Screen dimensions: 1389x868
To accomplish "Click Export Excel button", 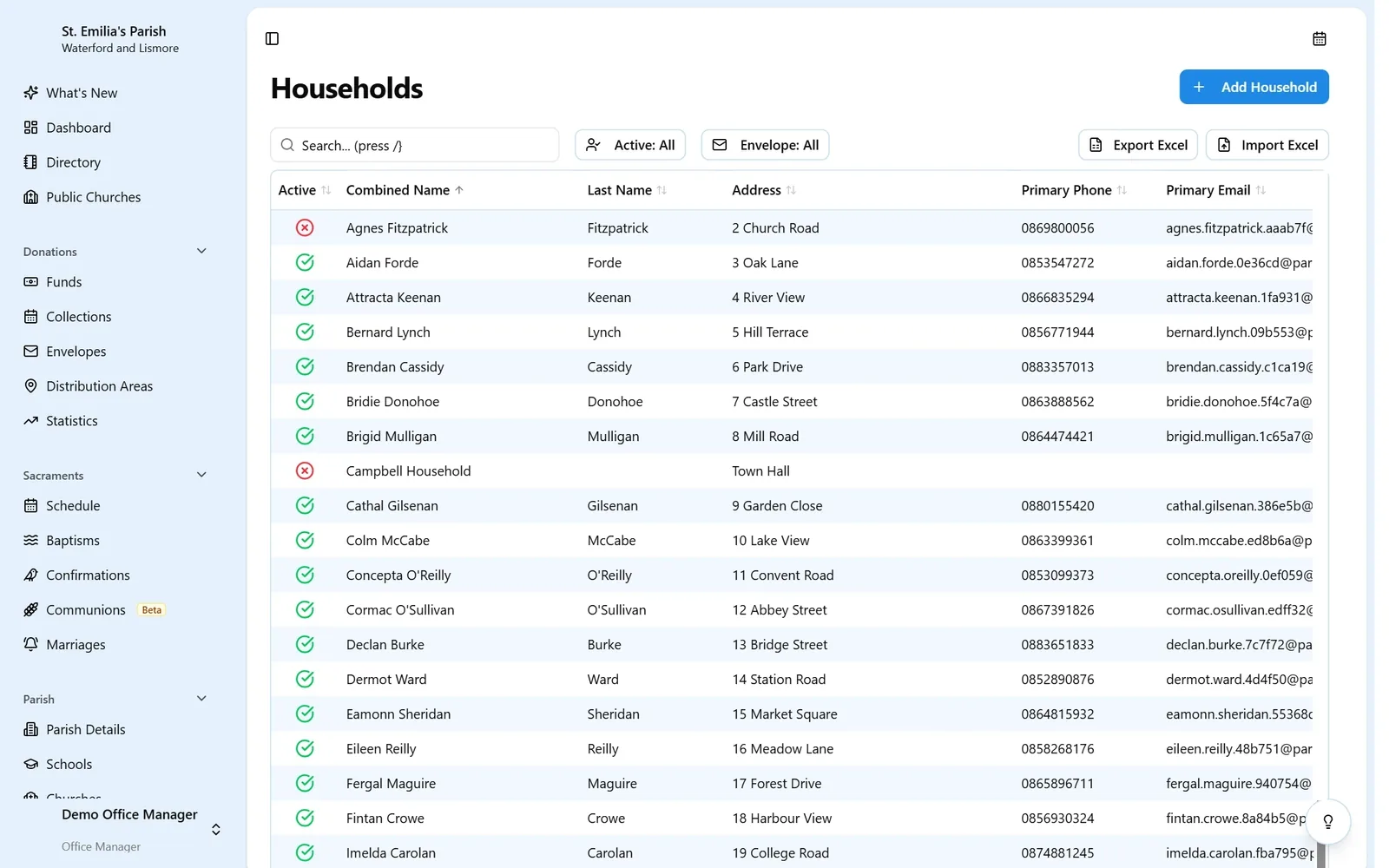I will coord(1138,145).
